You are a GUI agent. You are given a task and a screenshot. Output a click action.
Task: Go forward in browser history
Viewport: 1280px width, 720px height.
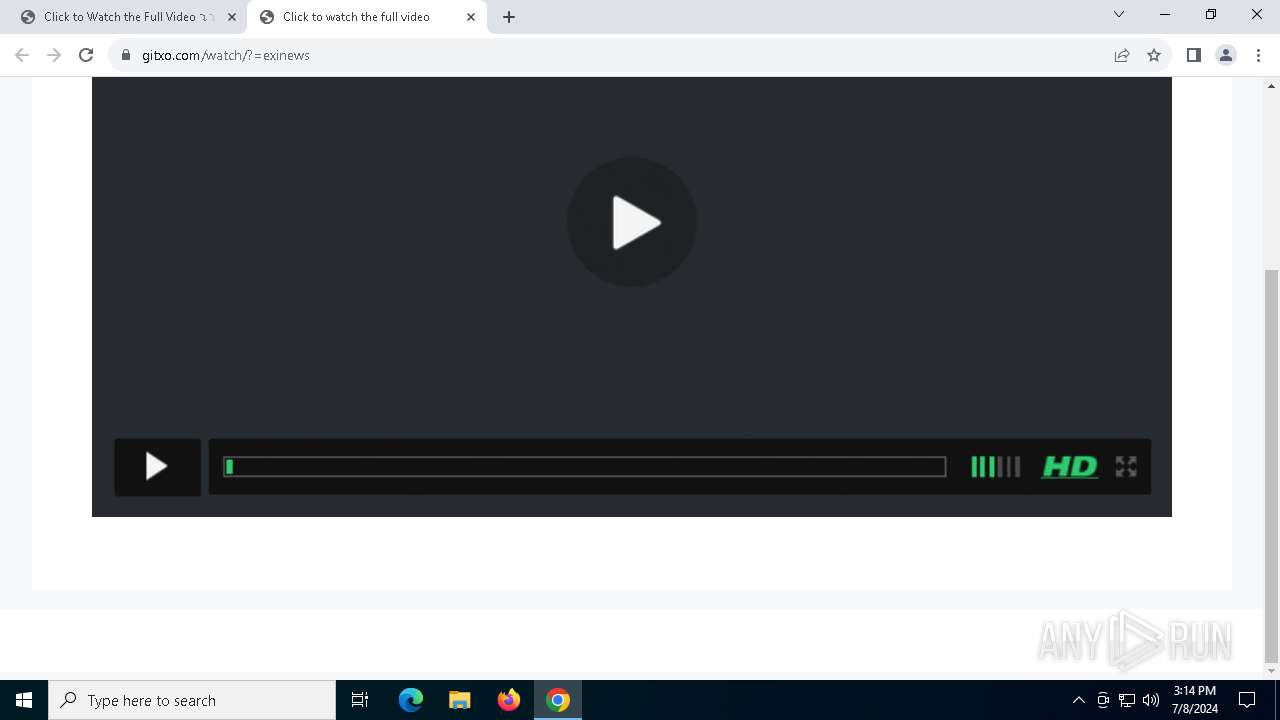[x=54, y=55]
